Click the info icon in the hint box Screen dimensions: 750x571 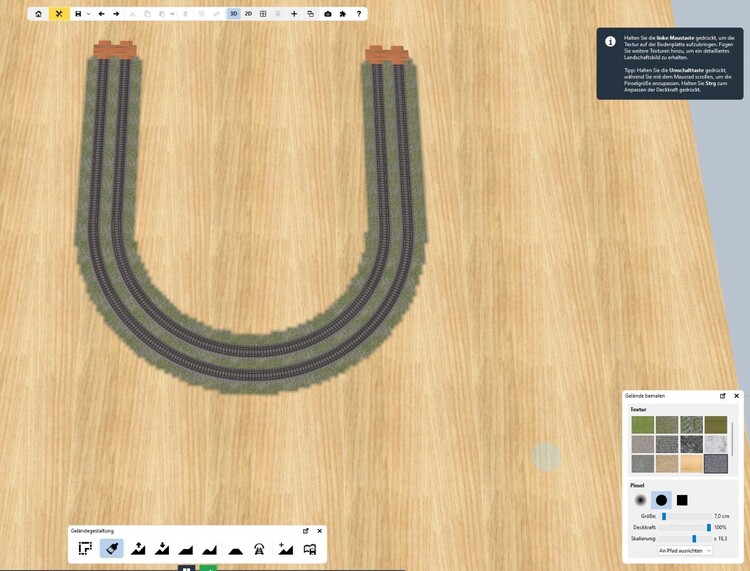coord(610,42)
